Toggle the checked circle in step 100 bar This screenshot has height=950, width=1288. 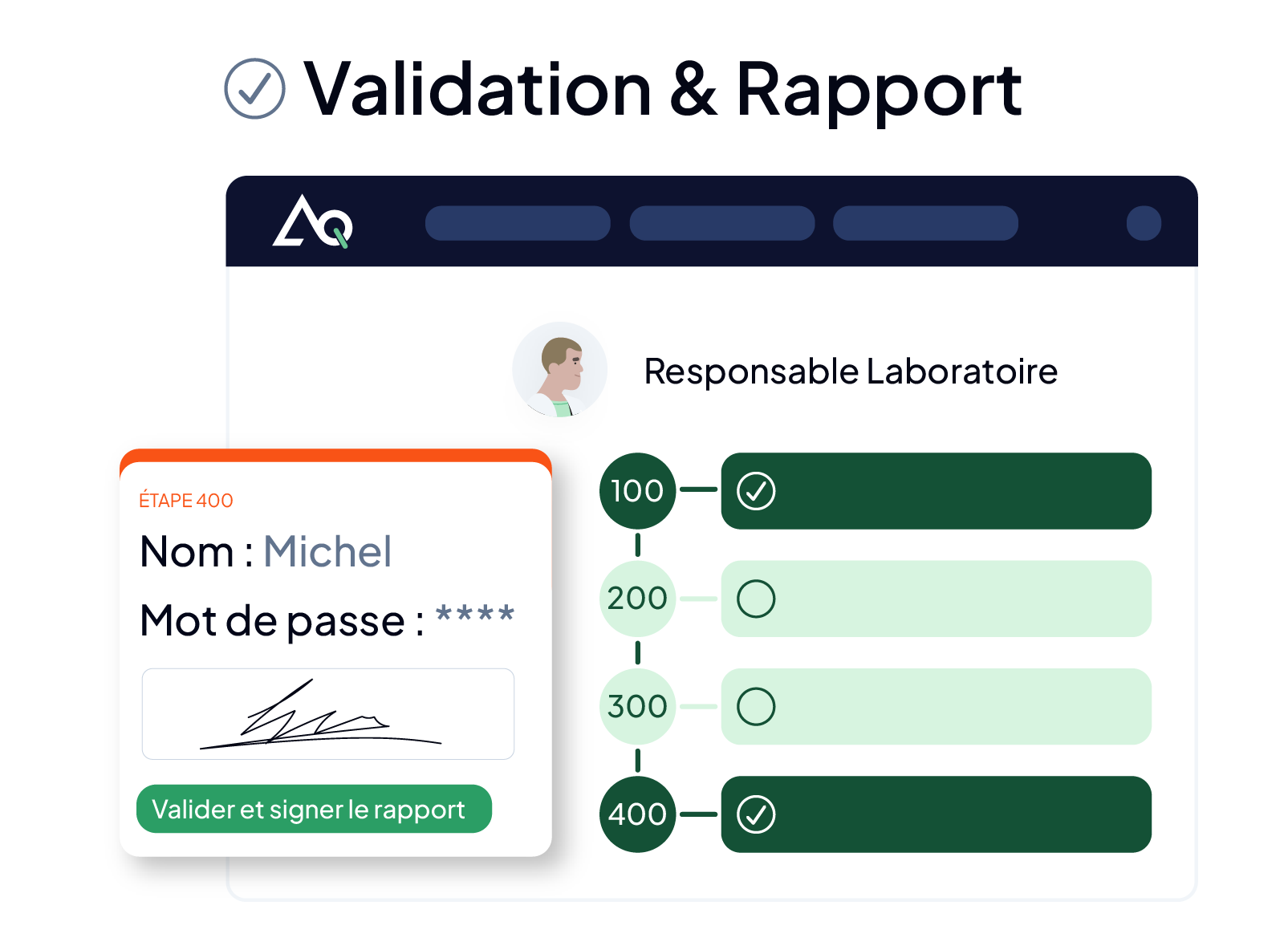(756, 491)
